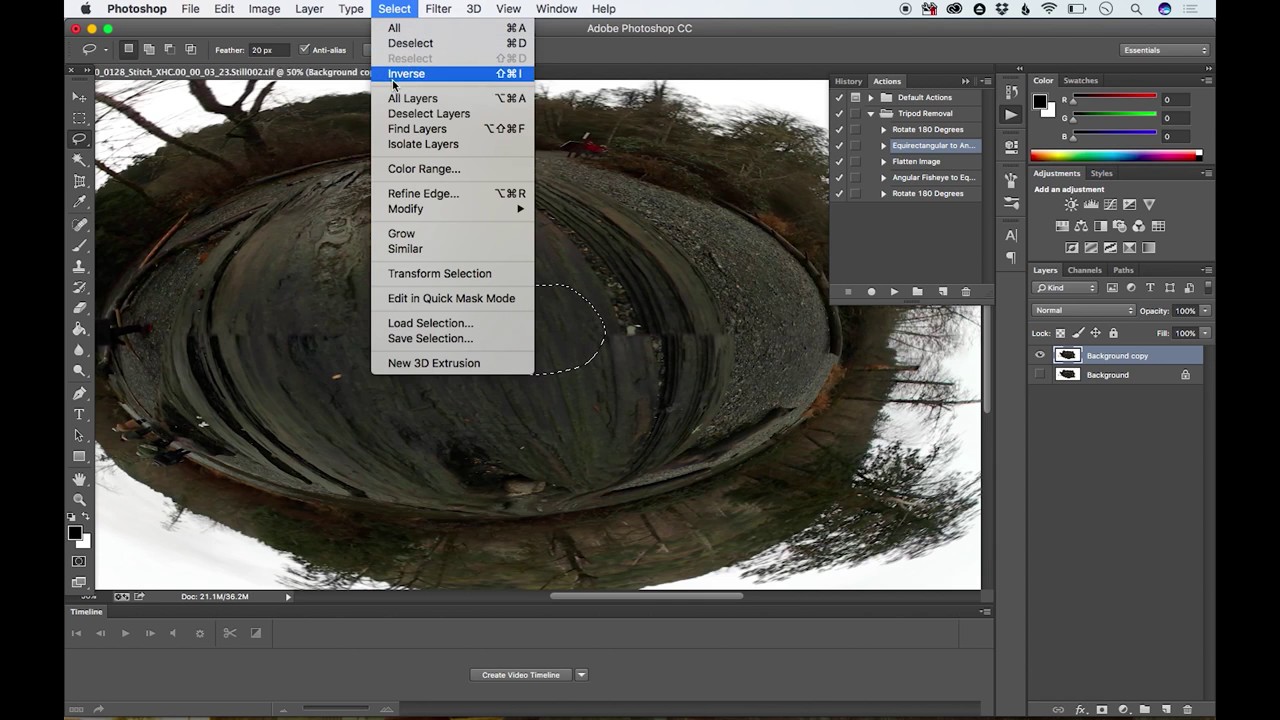Open the Normal blend mode dropdown
The height and width of the screenshot is (720, 1280).
click(x=1082, y=310)
